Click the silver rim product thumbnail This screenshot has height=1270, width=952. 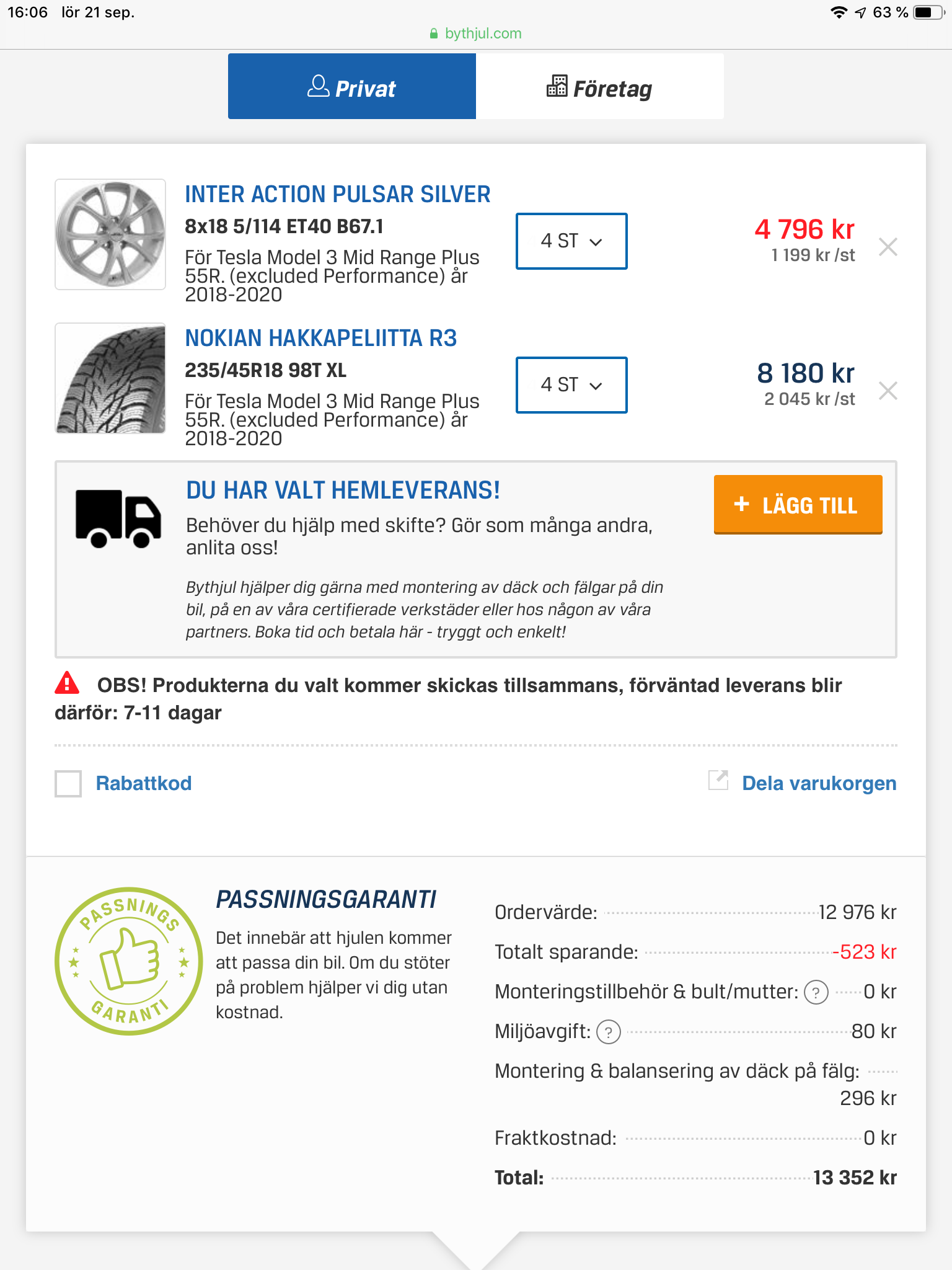(110, 234)
